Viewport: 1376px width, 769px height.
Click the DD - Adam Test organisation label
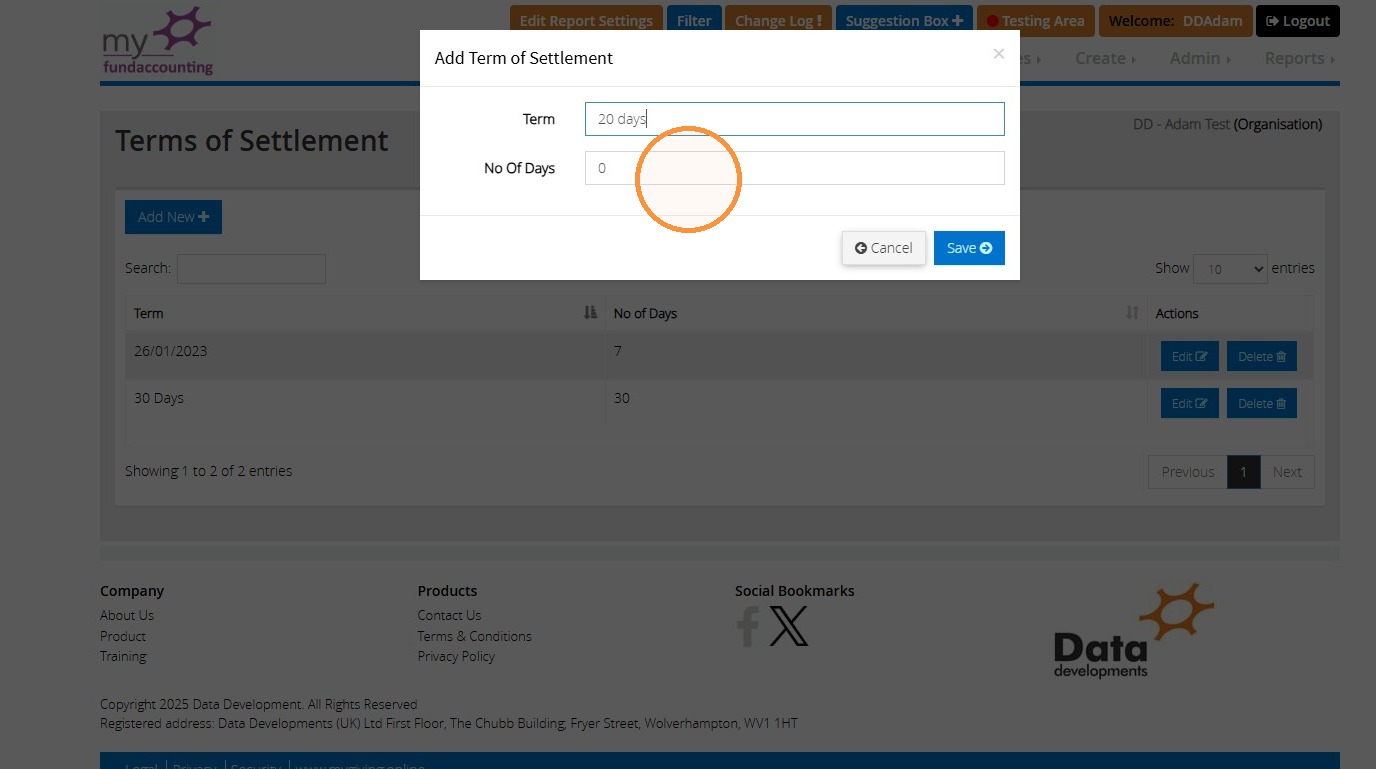tap(1227, 124)
